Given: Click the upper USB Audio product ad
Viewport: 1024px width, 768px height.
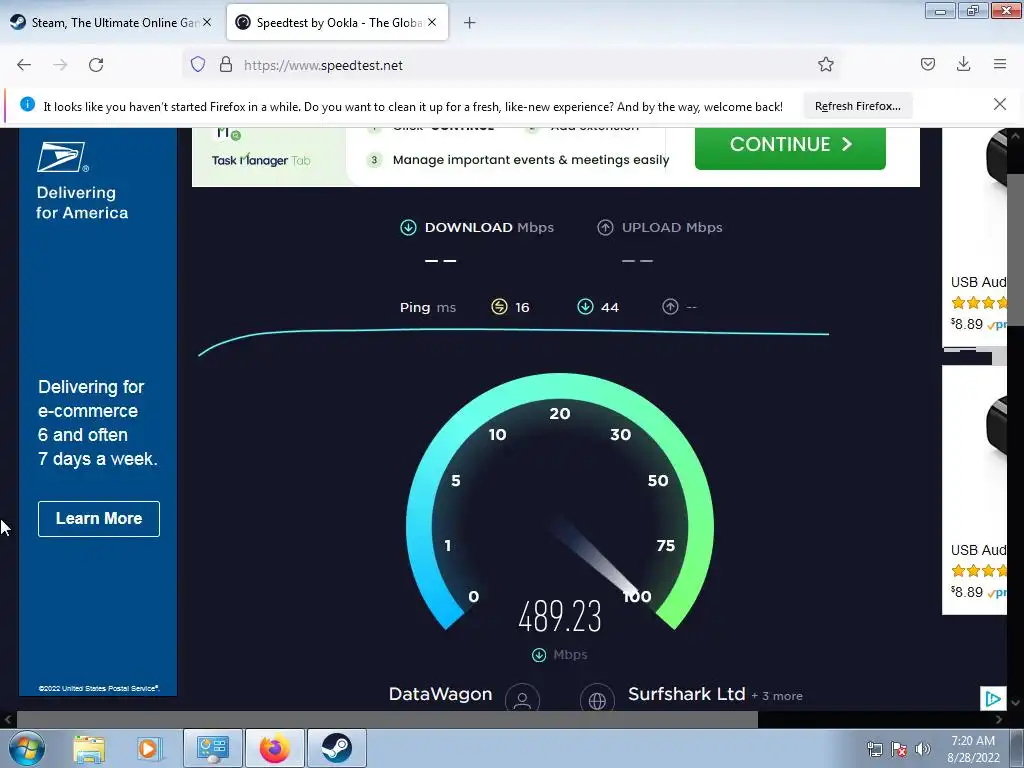Looking at the screenshot, I should click(974, 236).
